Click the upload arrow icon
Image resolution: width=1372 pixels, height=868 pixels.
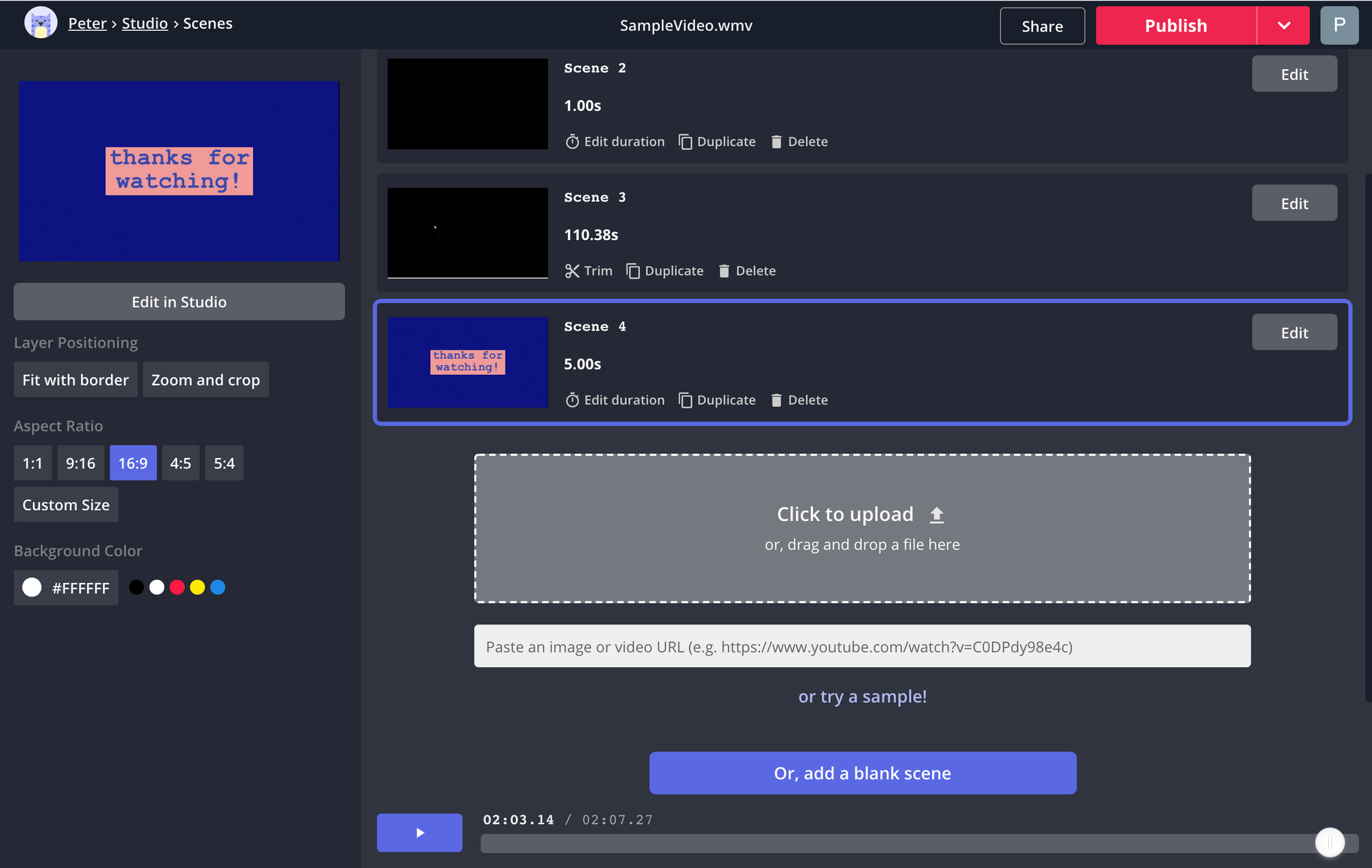click(936, 515)
